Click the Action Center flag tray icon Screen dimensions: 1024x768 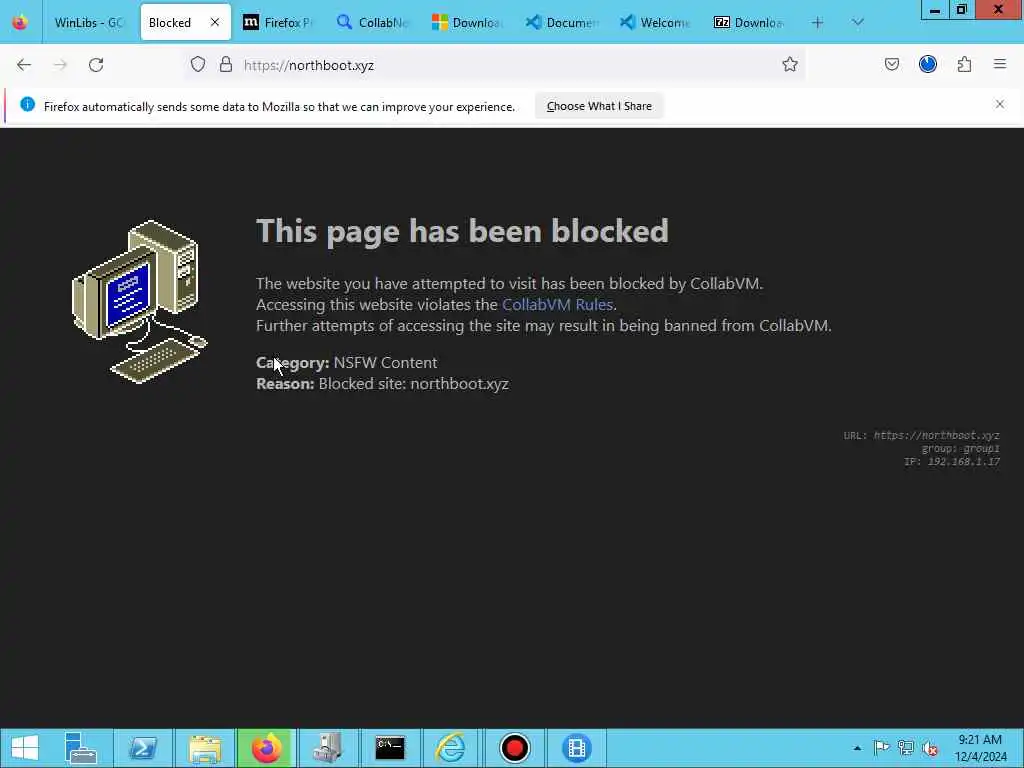point(881,748)
